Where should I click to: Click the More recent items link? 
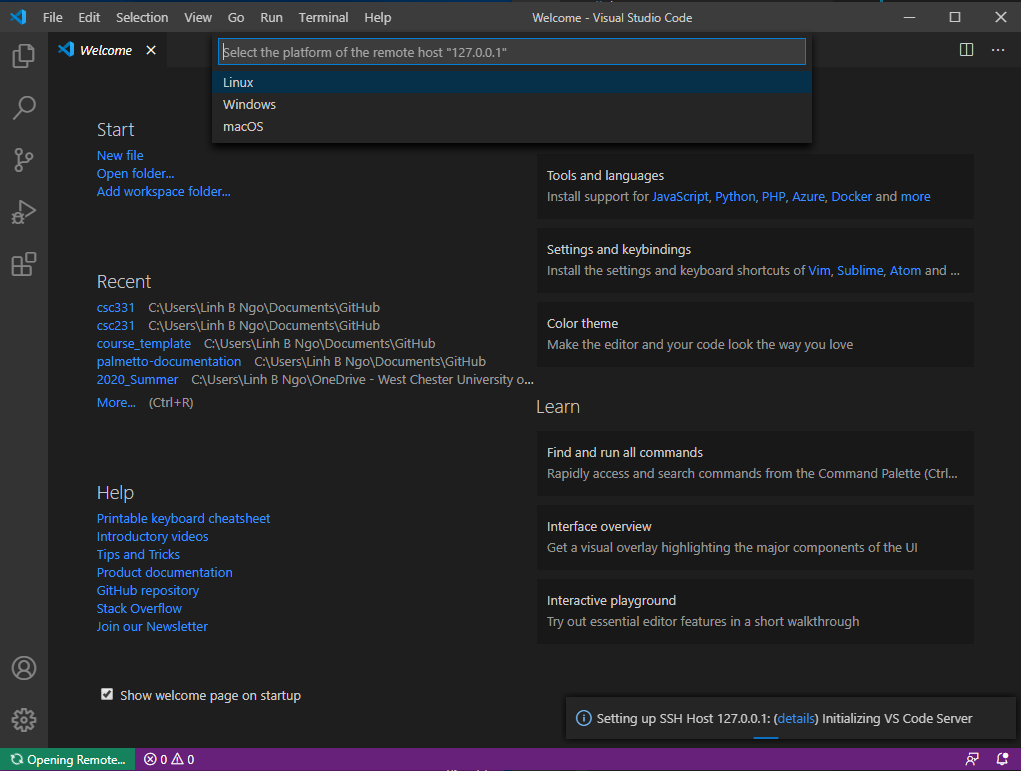(x=116, y=402)
